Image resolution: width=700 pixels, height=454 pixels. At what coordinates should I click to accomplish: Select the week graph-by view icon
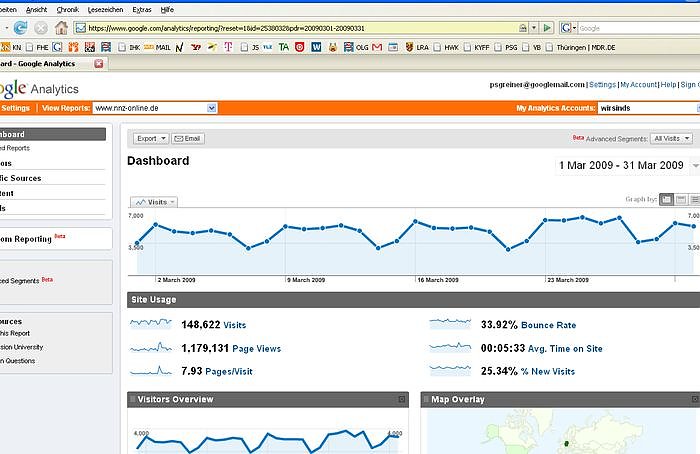(x=681, y=200)
